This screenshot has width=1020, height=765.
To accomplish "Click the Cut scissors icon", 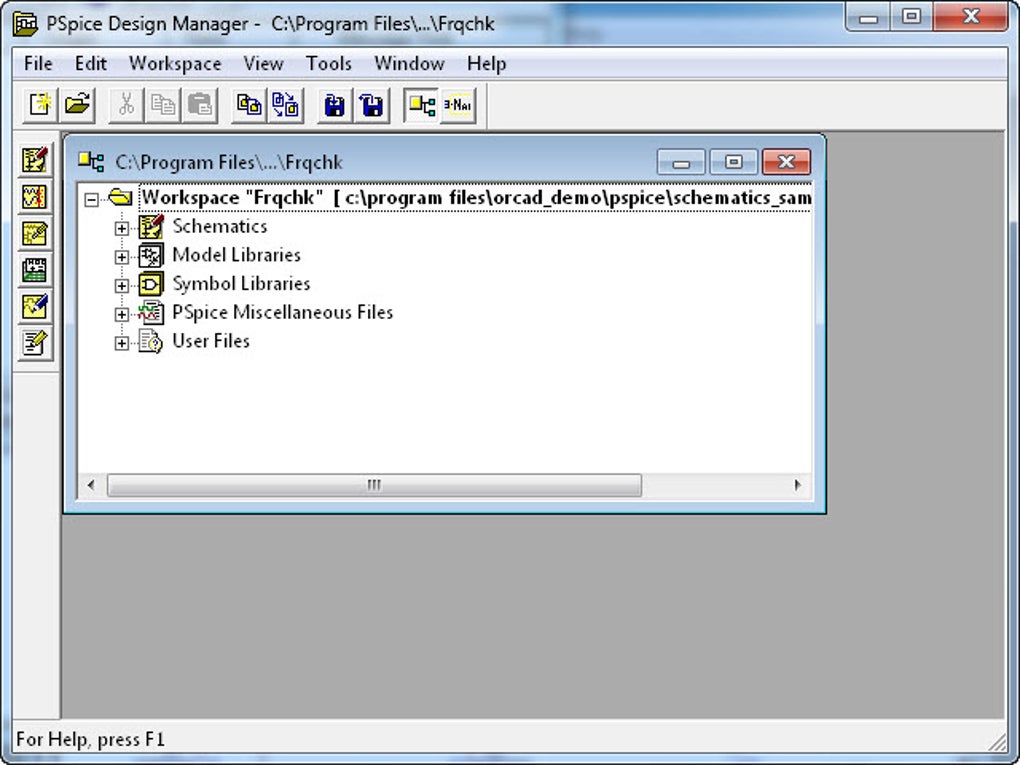I will pyautogui.click(x=126, y=105).
